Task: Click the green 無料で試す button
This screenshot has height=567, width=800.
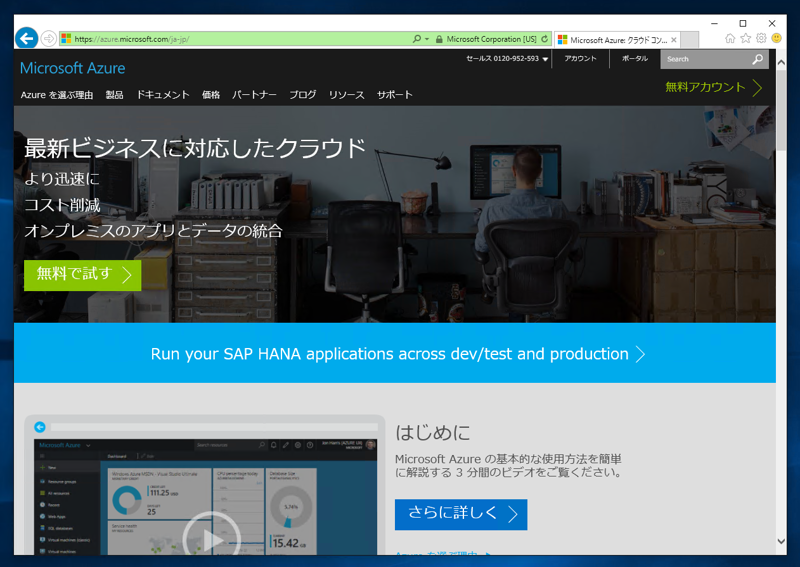Action: 83,275
